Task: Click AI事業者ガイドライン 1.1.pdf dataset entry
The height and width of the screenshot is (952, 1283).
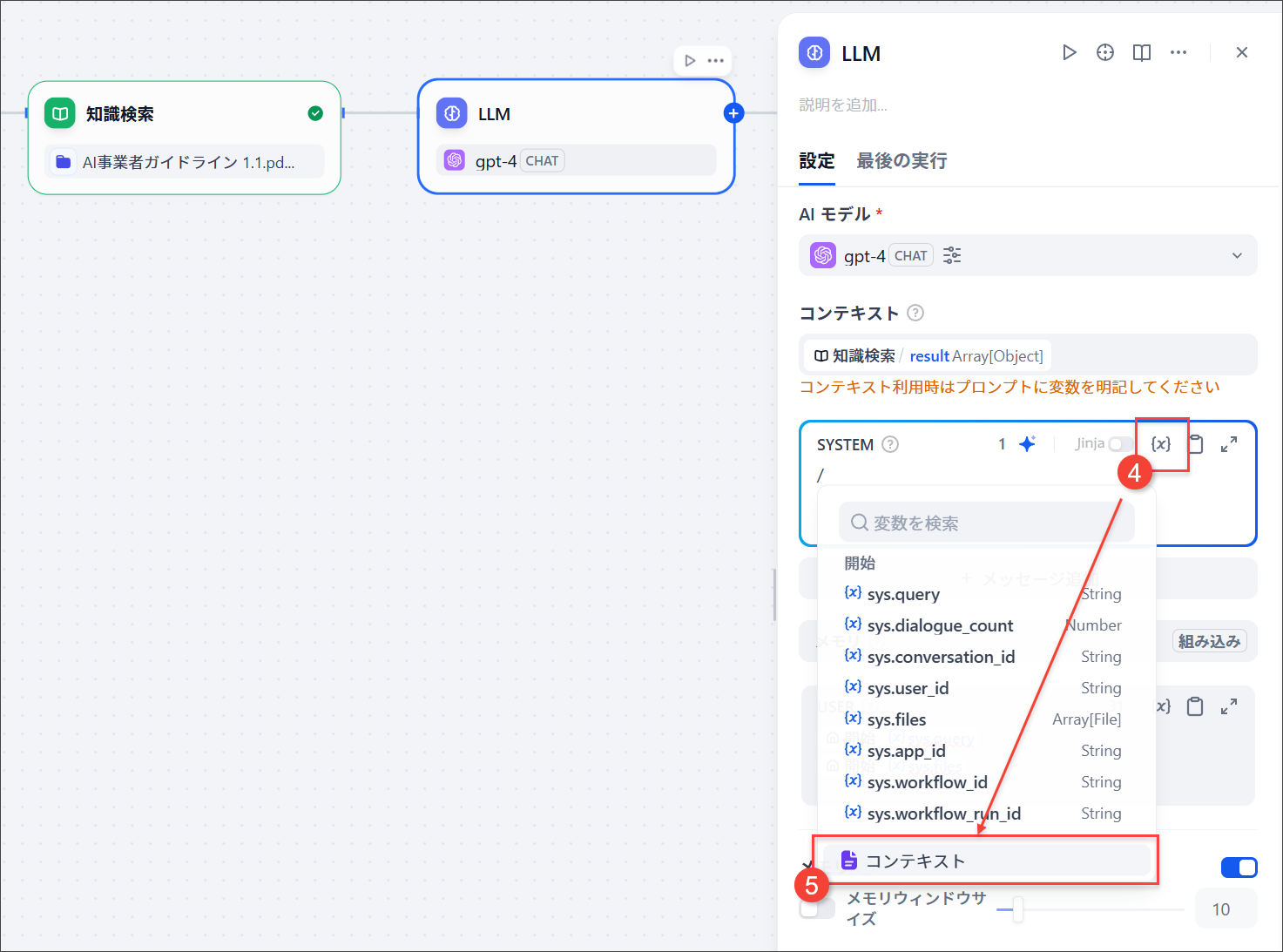Action: pyautogui.click(x=184, y=162)
